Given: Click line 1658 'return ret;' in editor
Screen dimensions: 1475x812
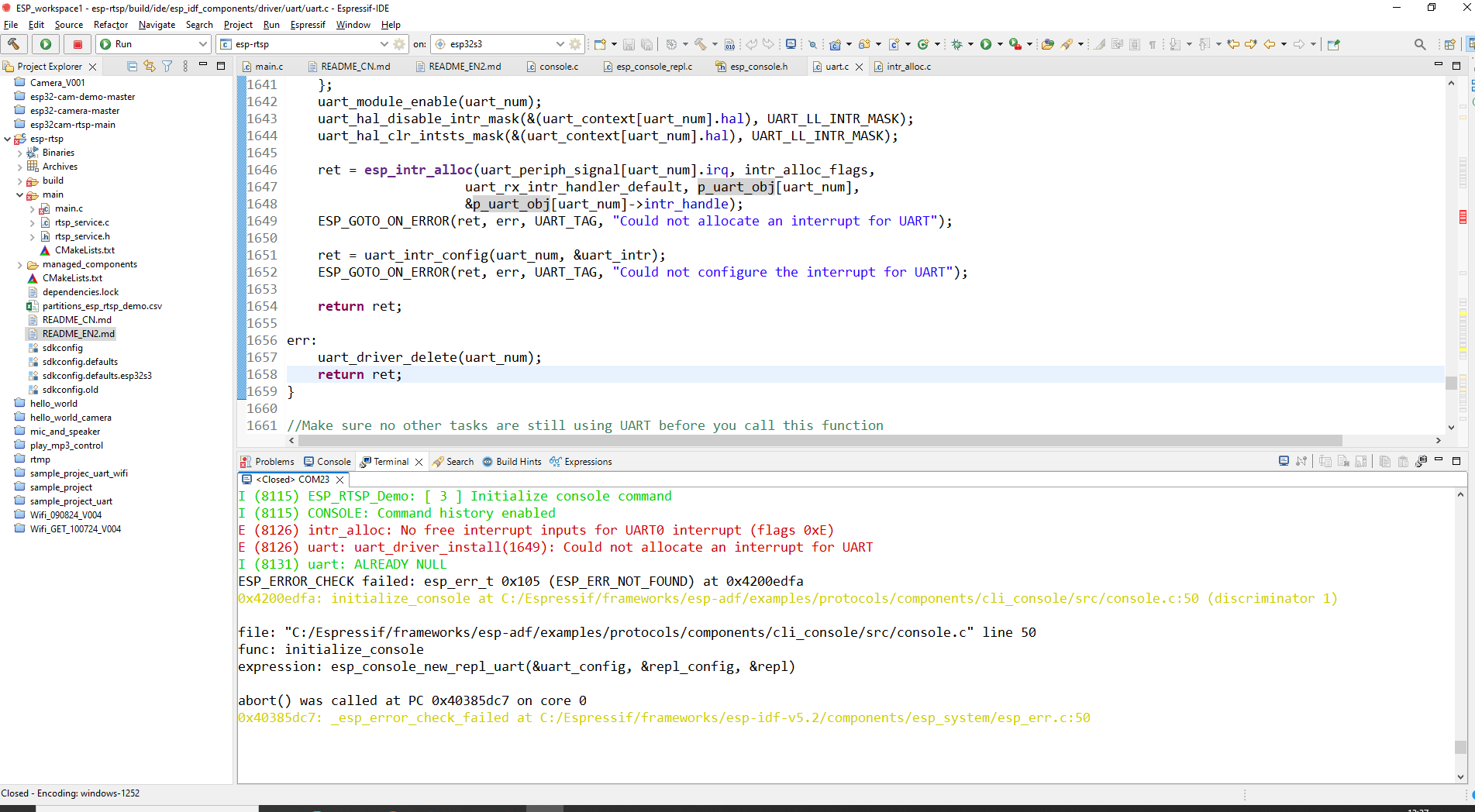Looking at the screenshot, I should pos(360,374).
